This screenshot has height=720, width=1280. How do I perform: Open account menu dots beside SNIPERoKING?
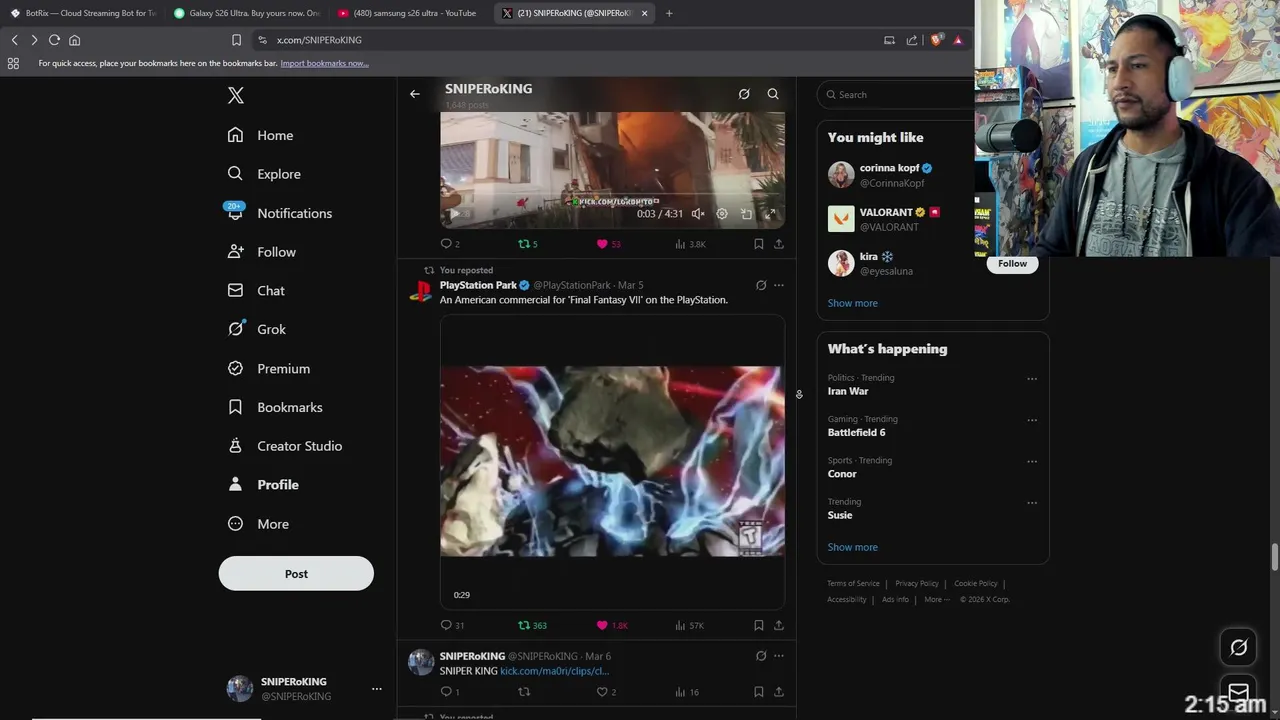pyautogui.click(x=376, y=689)
